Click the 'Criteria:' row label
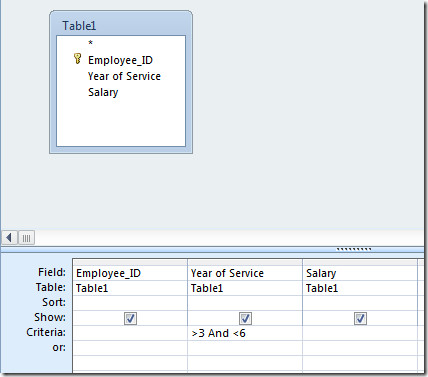The height and width of the screenshot is (377, 428). tap(46, 332)
